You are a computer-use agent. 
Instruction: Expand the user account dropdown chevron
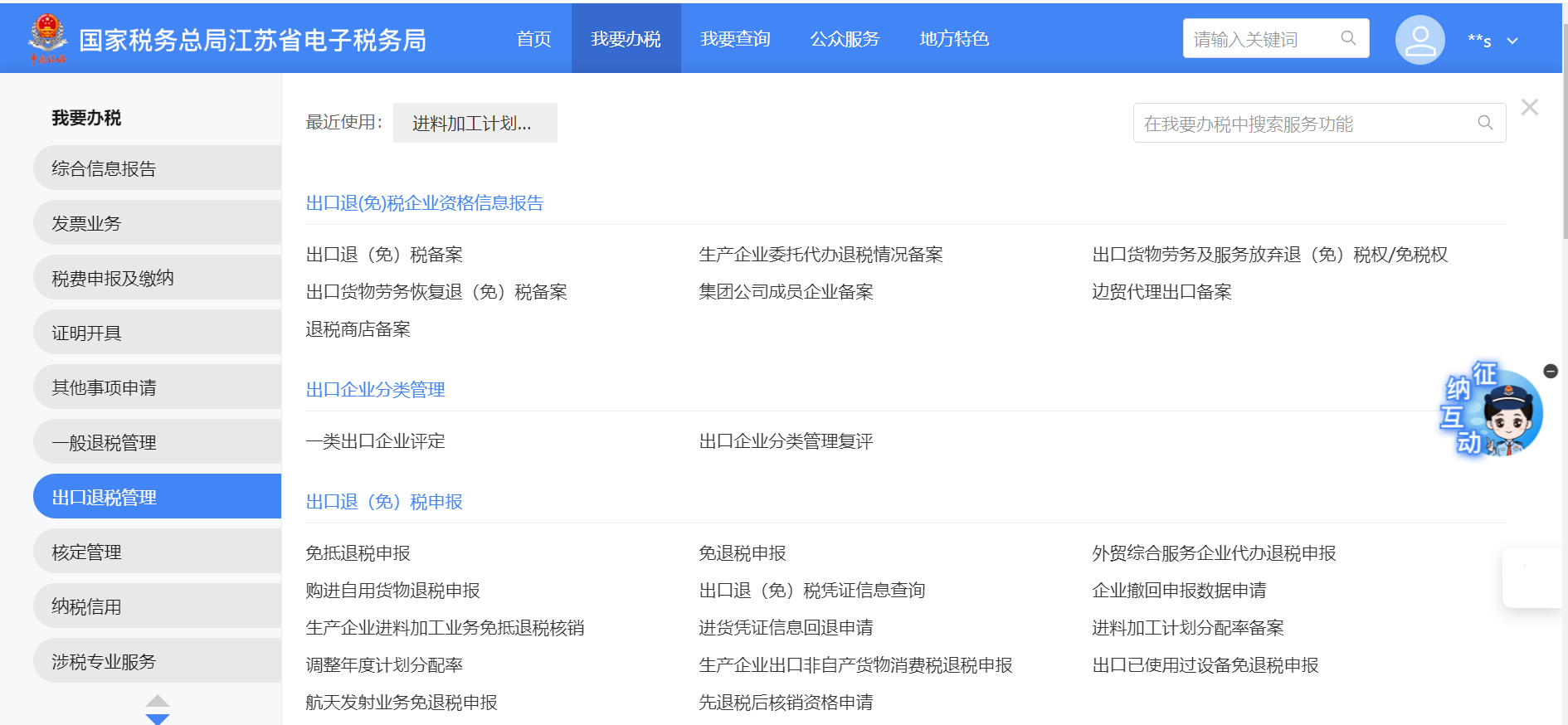click(x=1512, y=41)
